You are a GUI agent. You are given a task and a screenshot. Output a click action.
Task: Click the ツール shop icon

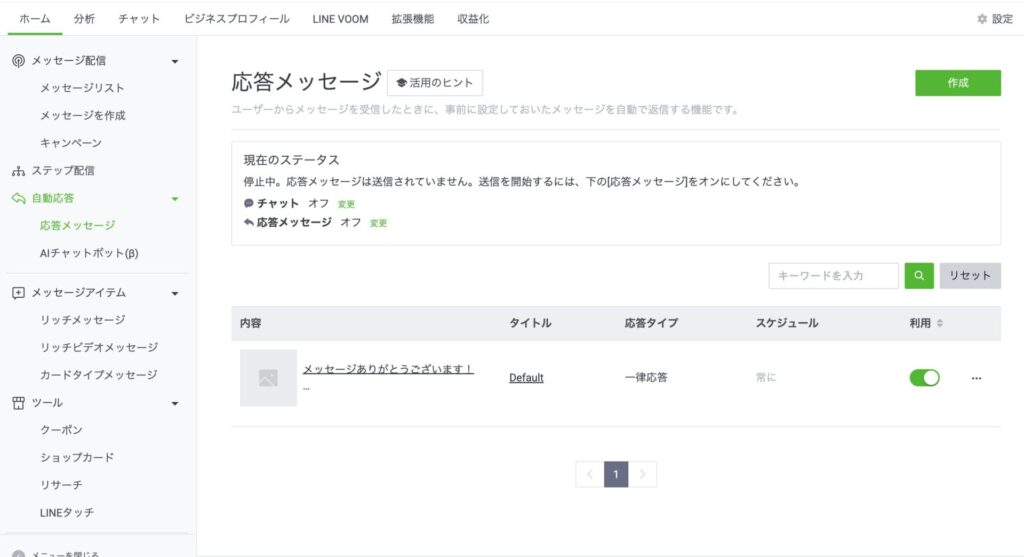tap(18, 403)
